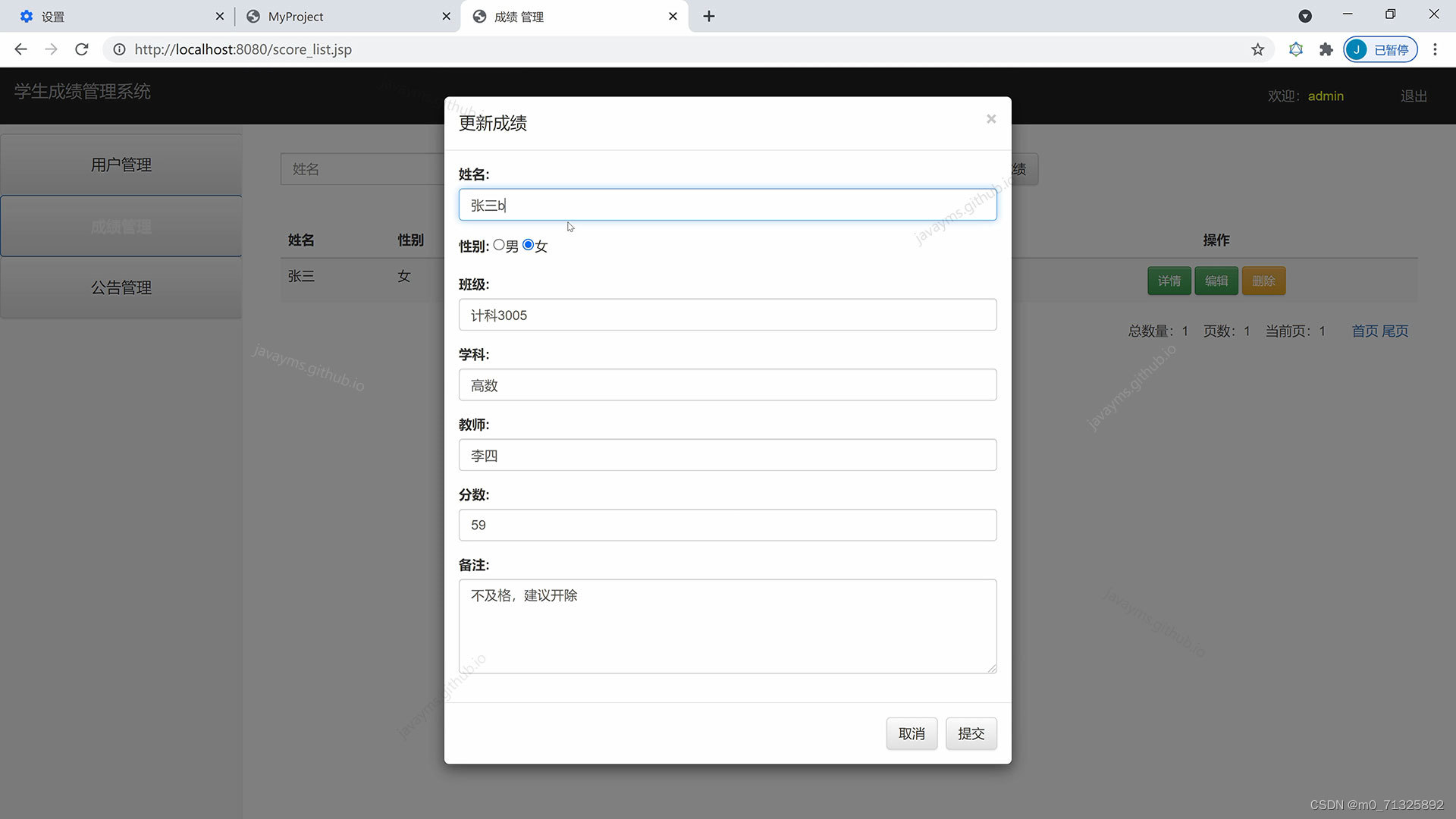The width and height of the screenshot is (1456, 819).
Task: Open the profile button labeled 已暂停
Action: click(1380, 49)
